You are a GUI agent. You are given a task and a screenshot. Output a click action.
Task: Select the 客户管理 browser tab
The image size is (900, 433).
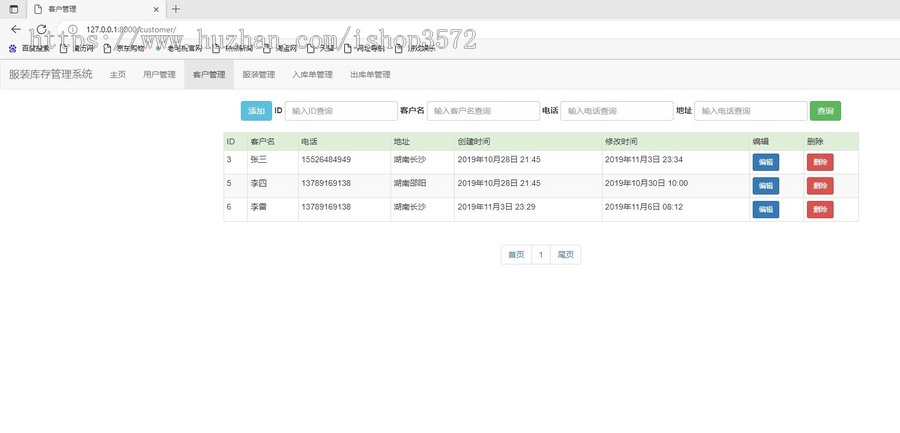click(95, 9)
